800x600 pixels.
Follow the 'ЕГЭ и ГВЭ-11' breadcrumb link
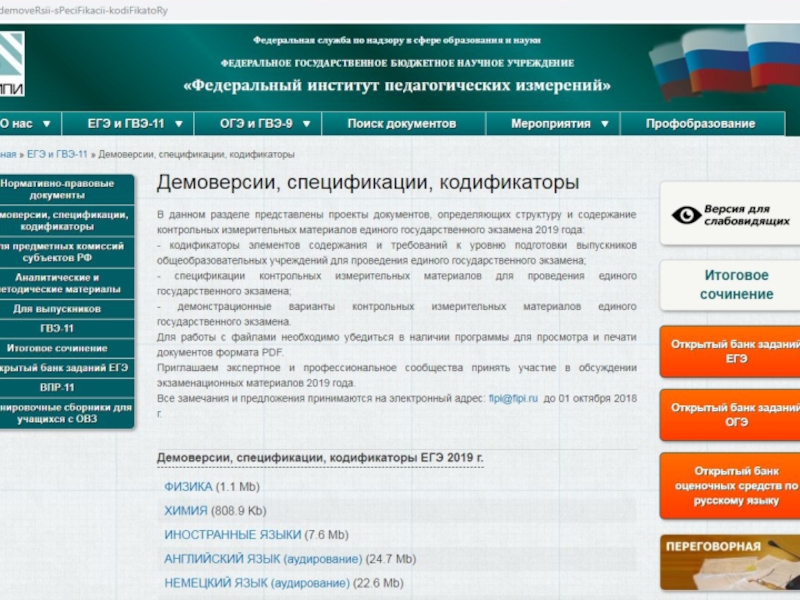57,154
